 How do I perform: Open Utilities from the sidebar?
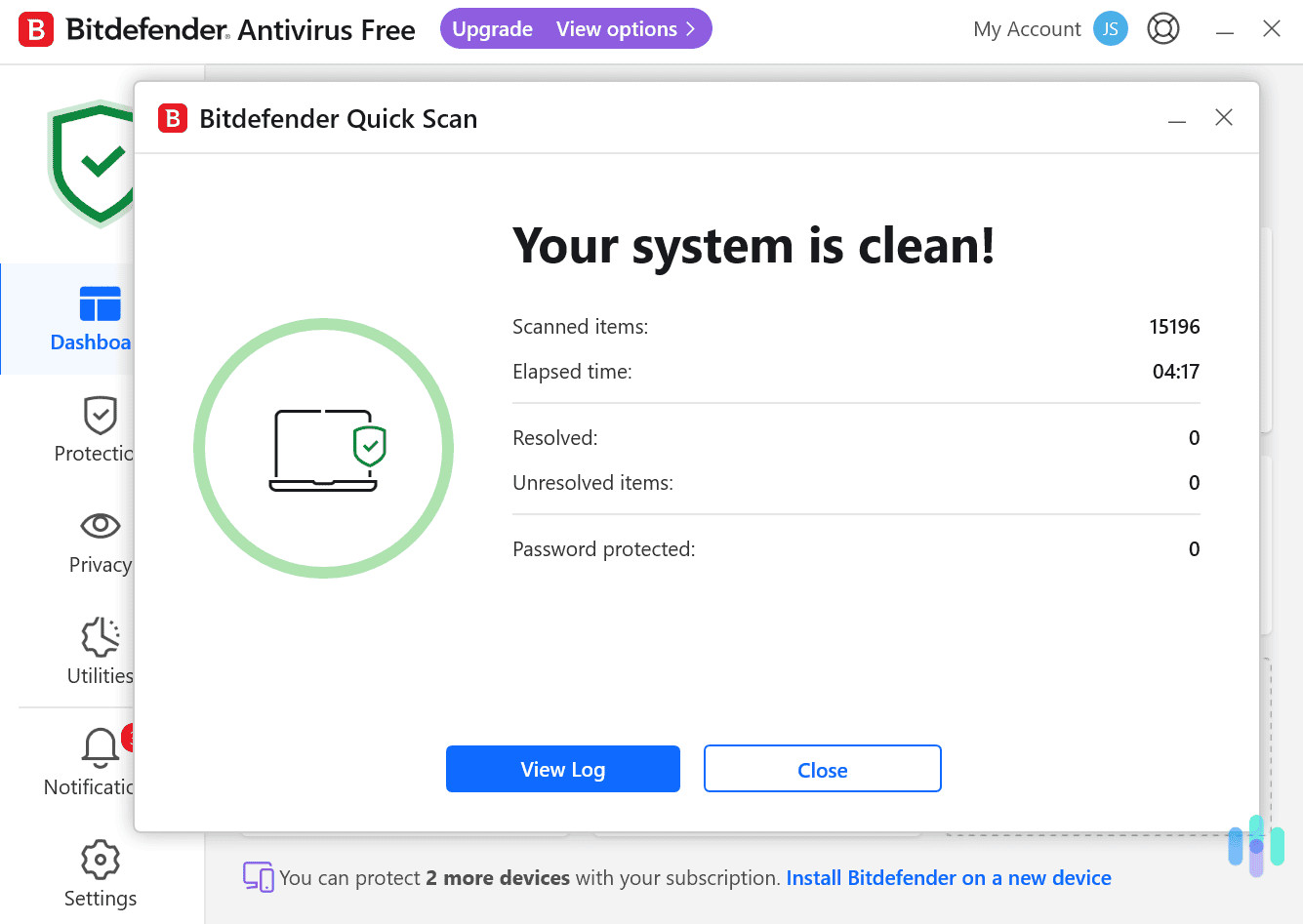tap(100, 637)
